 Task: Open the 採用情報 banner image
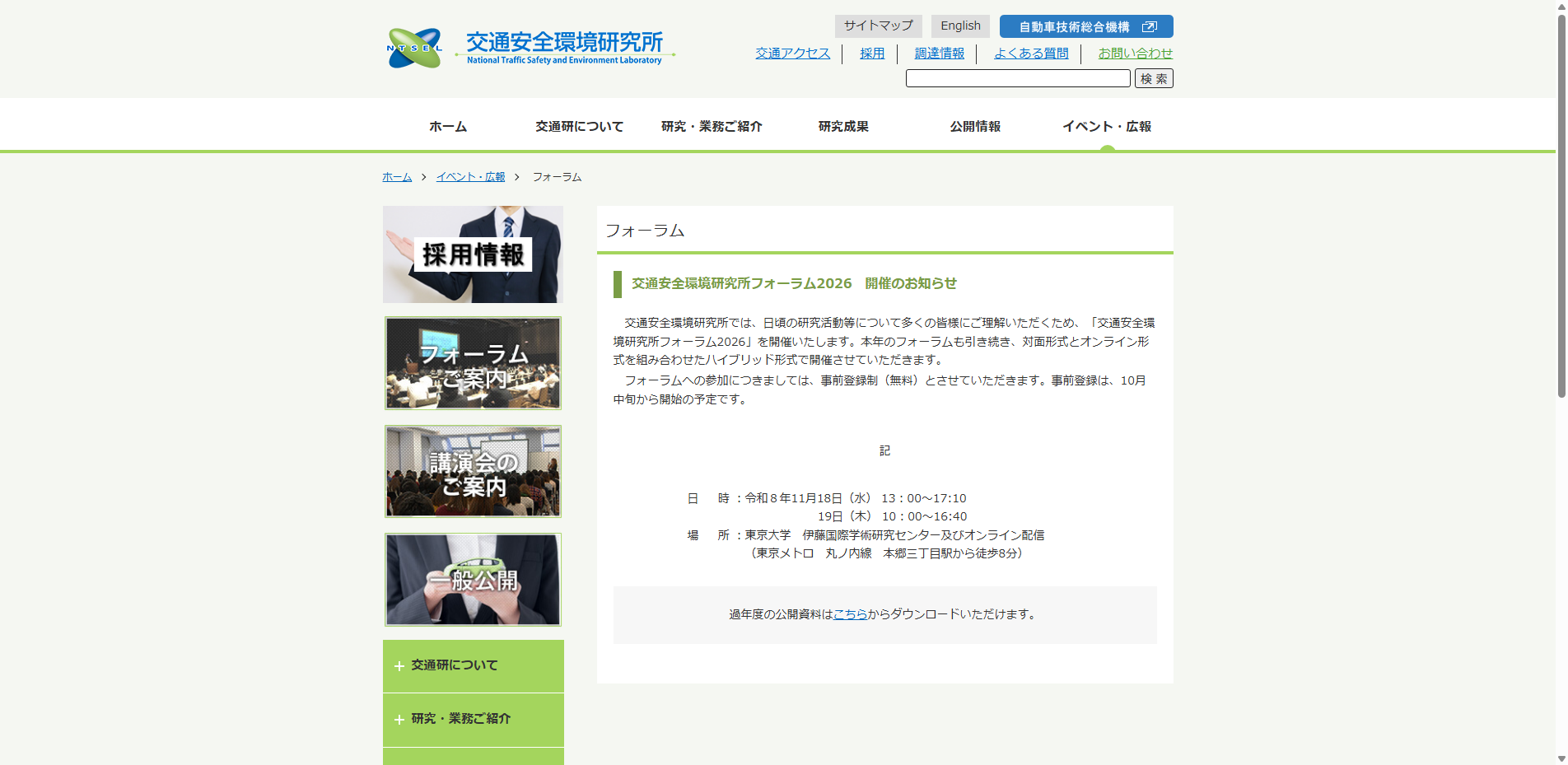[473, 254]
